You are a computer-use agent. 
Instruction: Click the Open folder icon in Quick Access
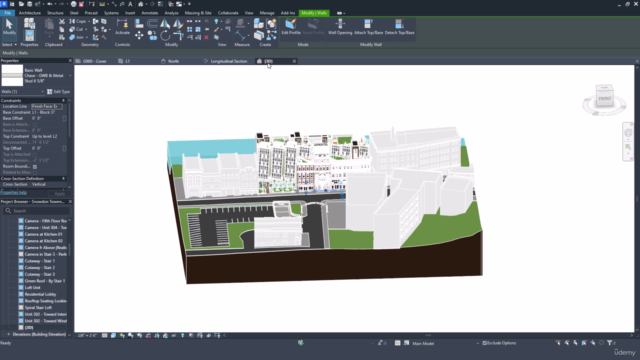[x=21, y=4]
